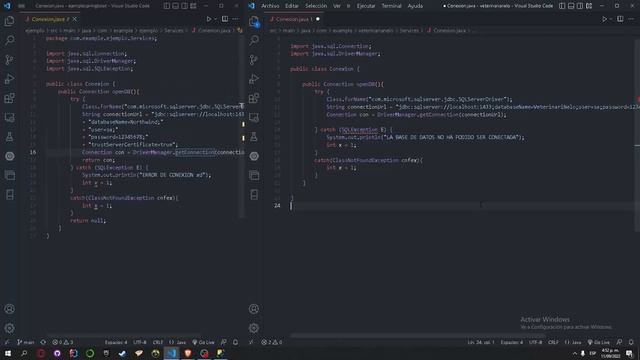Image resolution: width=640 pixels, height=360 pixels.
Task: Open Testing flask view in left window
Action: tap(9, 137)
